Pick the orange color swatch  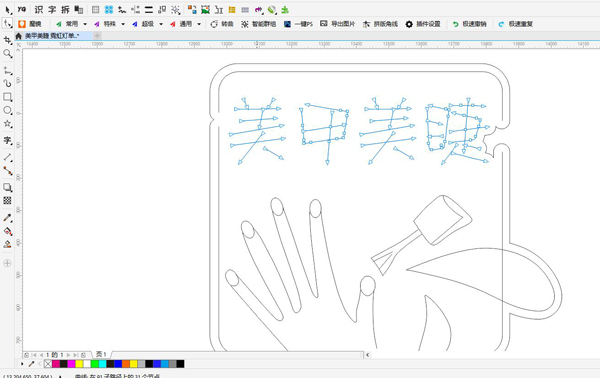[126, 364]
